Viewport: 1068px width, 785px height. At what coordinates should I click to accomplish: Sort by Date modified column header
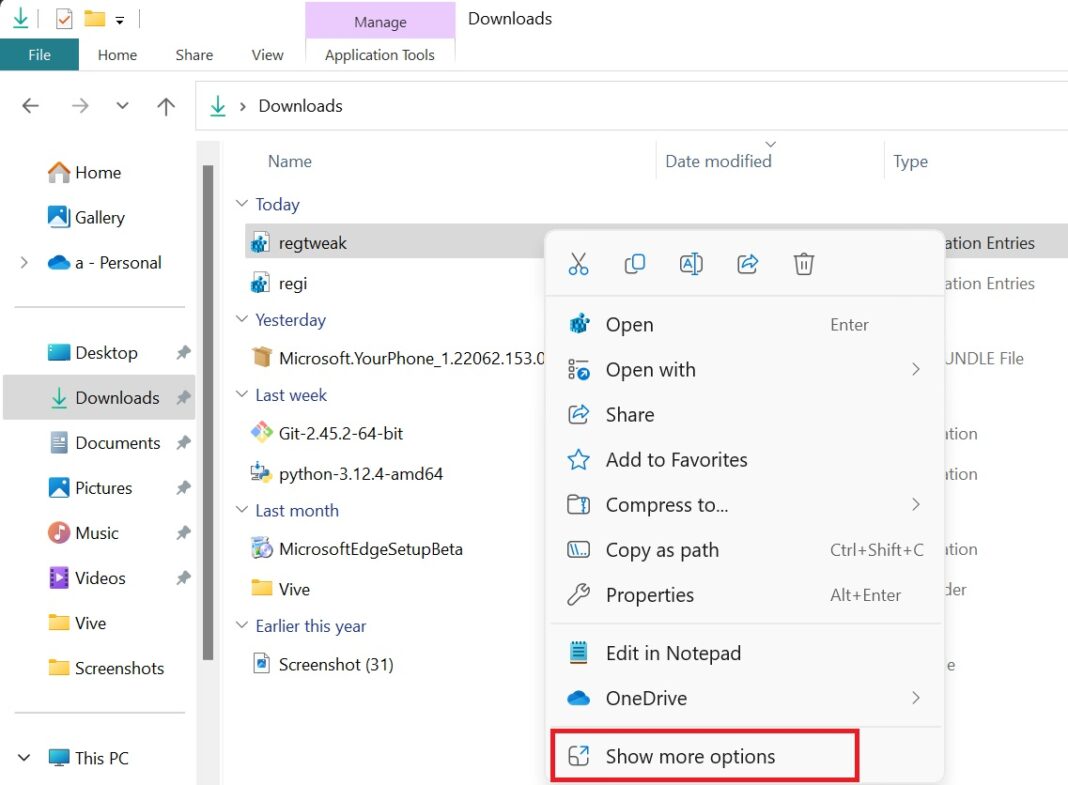[719, 161]
